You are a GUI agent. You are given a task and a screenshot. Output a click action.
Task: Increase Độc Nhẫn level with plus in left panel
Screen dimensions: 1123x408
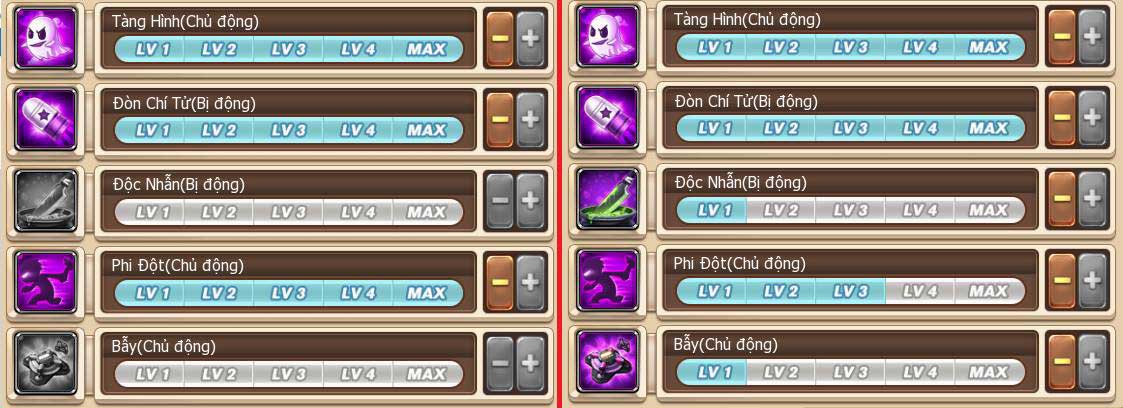pyautogui.click(x=531, y=201)
